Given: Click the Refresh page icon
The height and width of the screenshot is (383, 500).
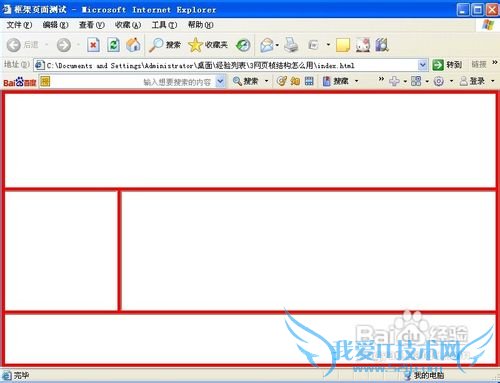Looking at the screenshot, I should [x=113, y=45].
